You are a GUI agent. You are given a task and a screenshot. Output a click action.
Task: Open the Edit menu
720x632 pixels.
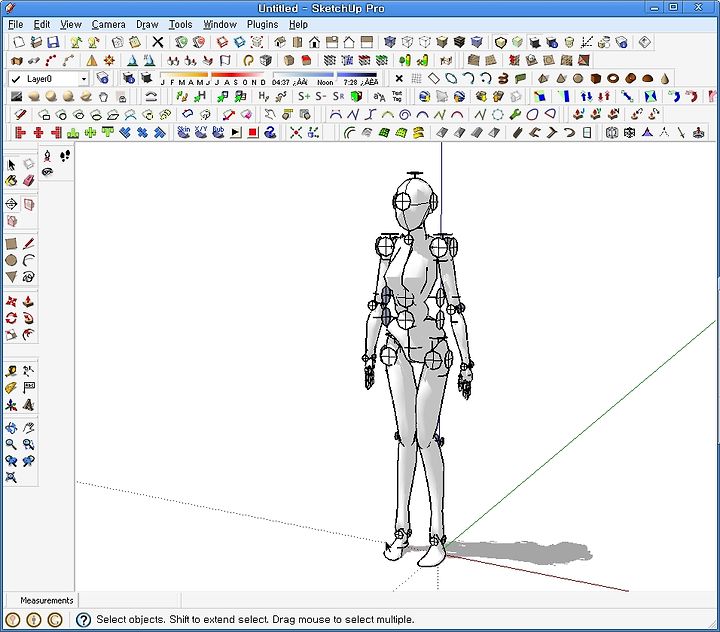pos(42,24)
